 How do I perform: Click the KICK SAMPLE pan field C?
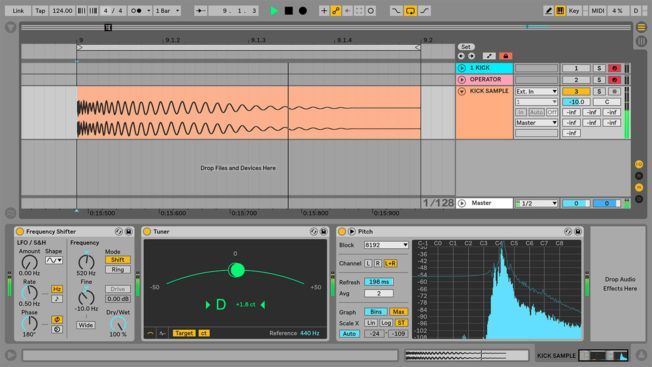click(x=607, y=102)
